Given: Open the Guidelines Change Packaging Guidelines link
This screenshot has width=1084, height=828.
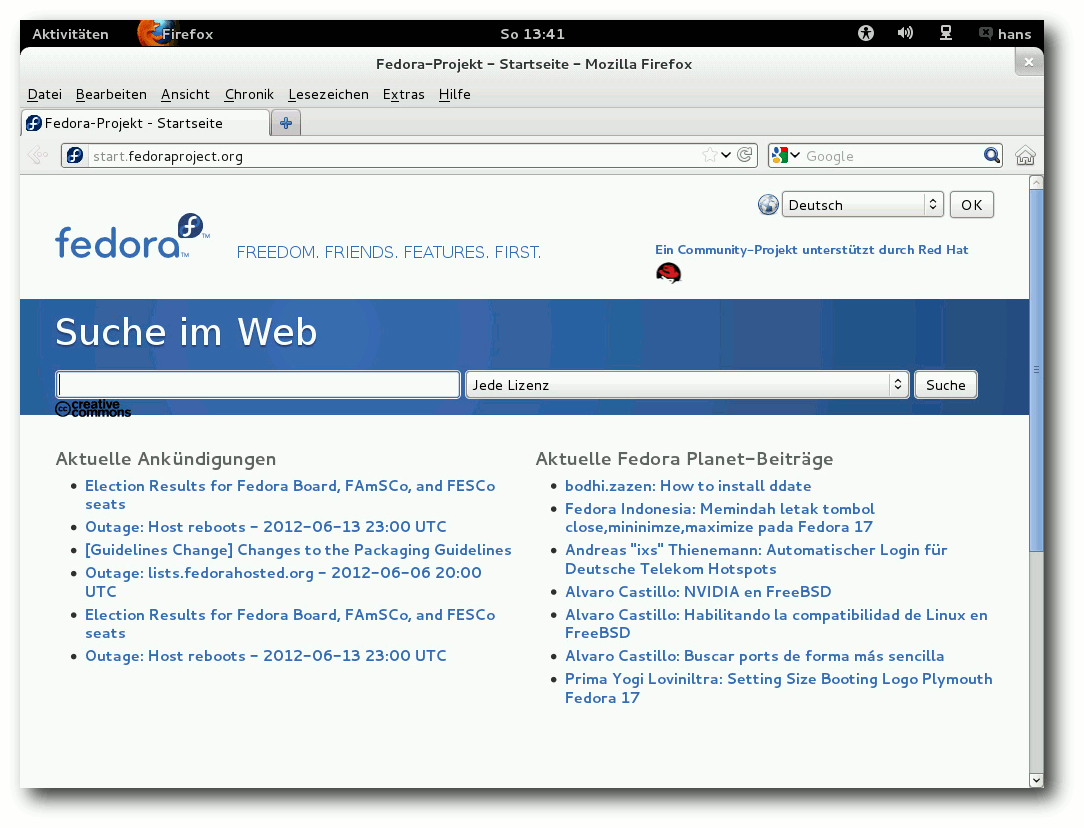Looking at the screenshot, I should coord(298,549).
